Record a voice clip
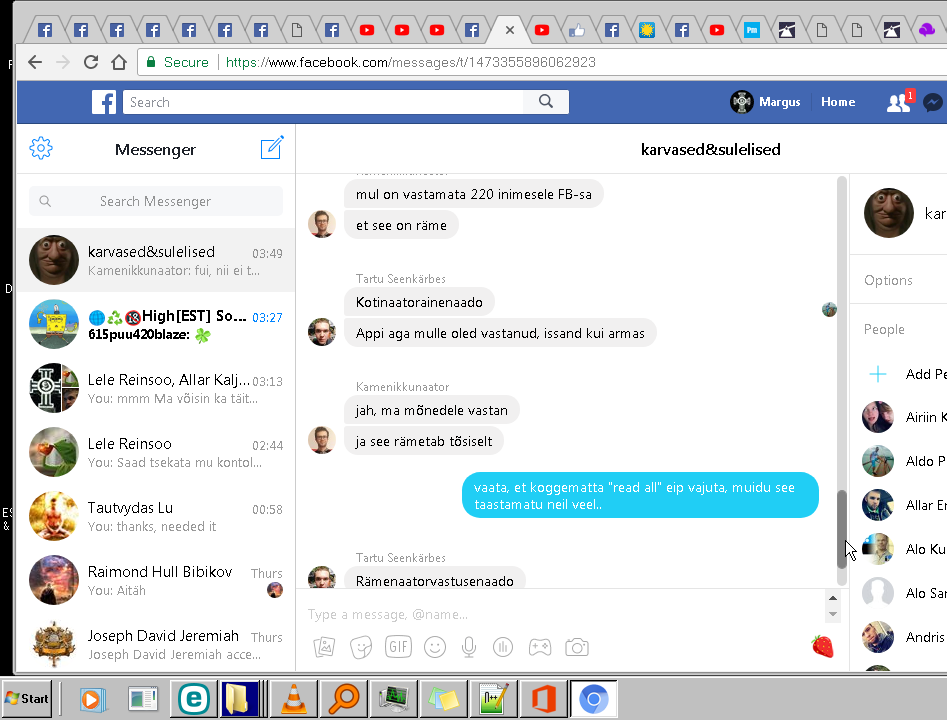947x720 pixels. (x=469, y=648)
